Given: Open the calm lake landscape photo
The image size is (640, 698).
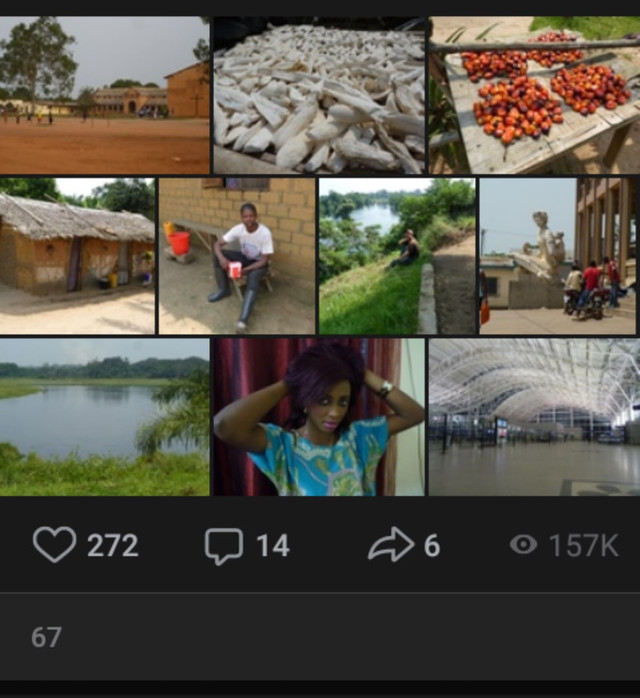Looking at the screenshot, I should [104, 416].
